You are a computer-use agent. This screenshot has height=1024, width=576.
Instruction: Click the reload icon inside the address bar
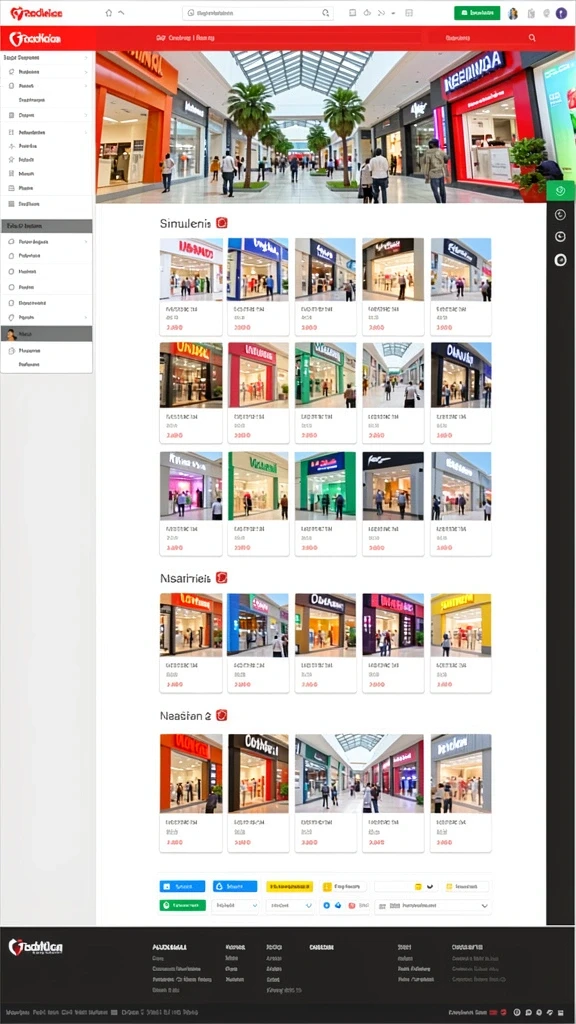(325, 12)
